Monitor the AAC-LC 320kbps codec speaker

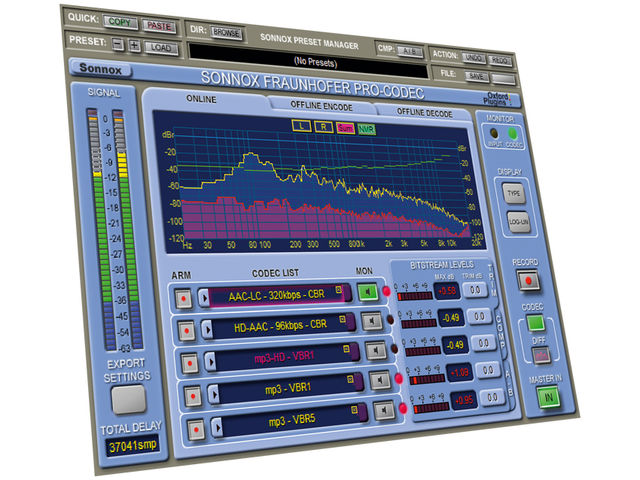[368, 292]
